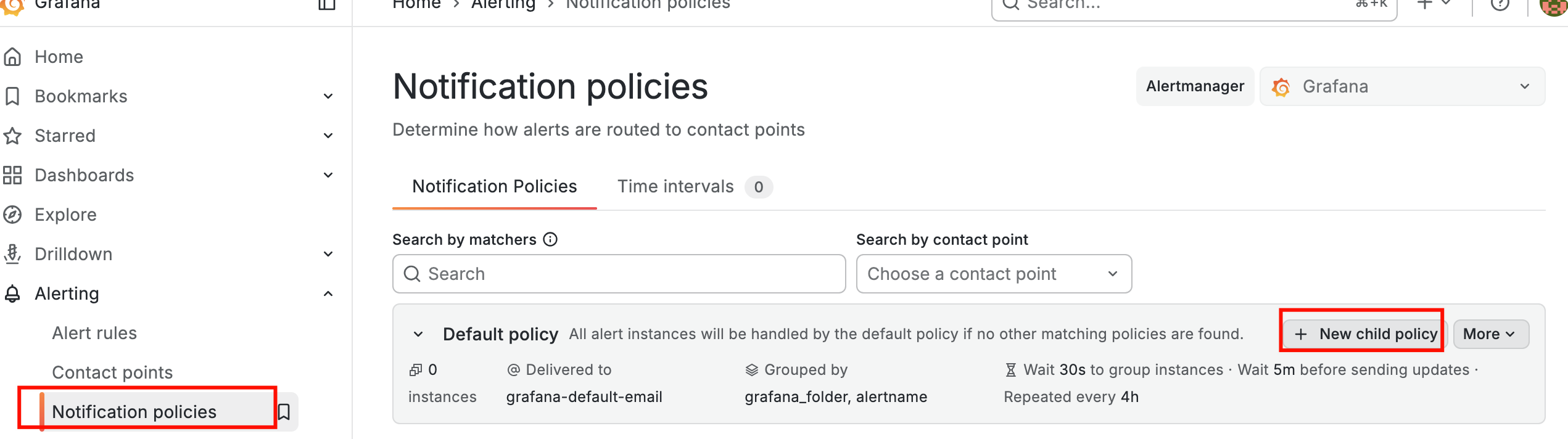The image size is (1568, 439).
Task: Click the Home house icon in sidebar
Action: (12, 57)
